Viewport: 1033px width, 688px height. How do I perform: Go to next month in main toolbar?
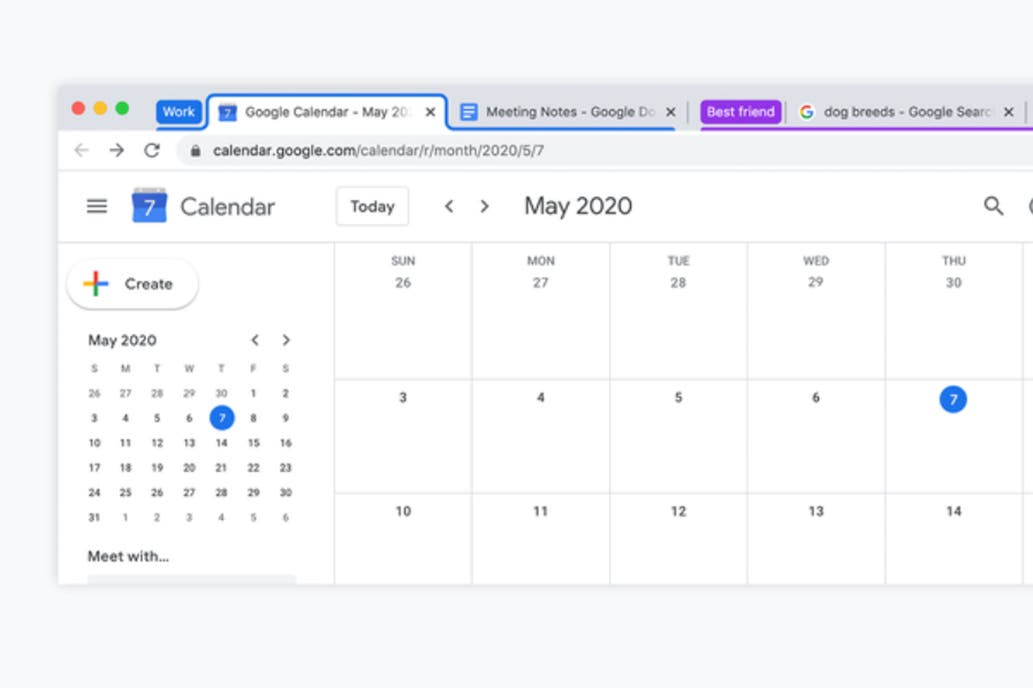coord(485,206)
